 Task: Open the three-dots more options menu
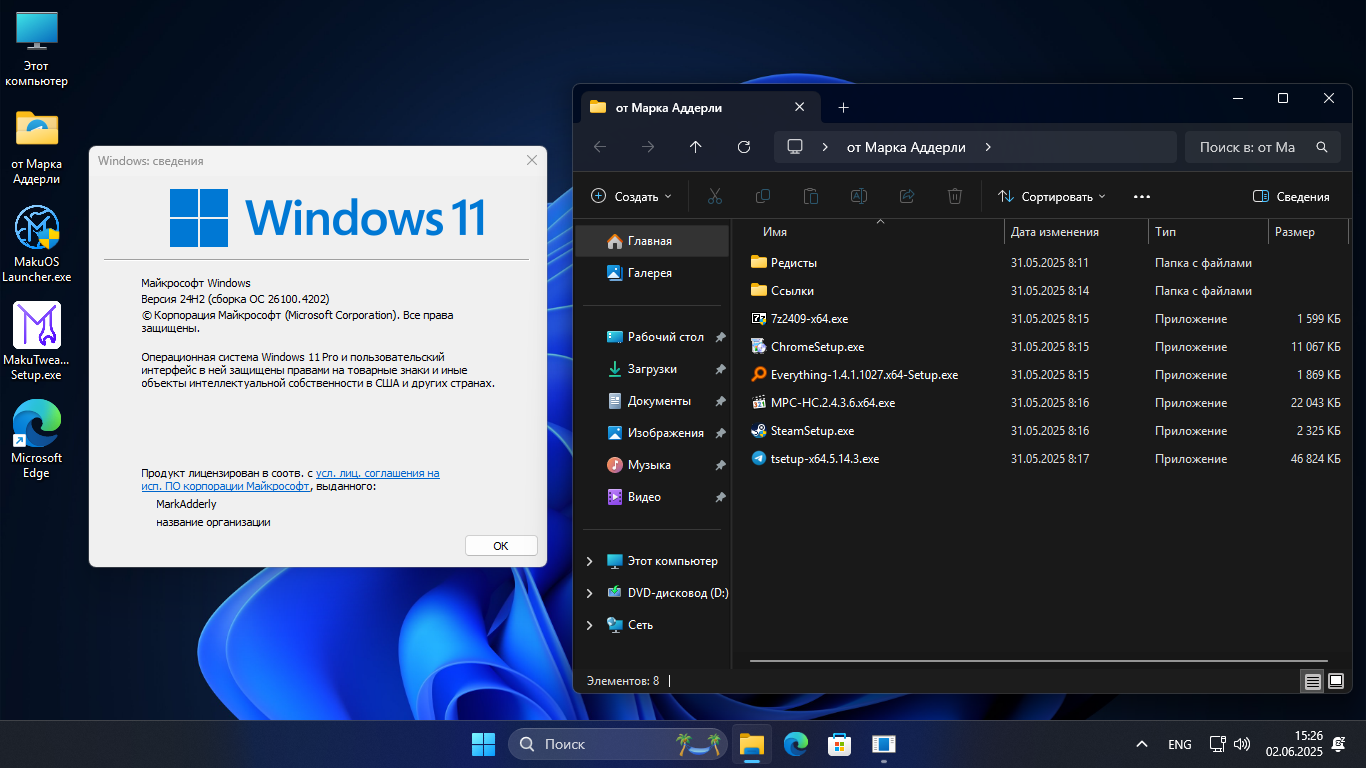(1142, 197)
